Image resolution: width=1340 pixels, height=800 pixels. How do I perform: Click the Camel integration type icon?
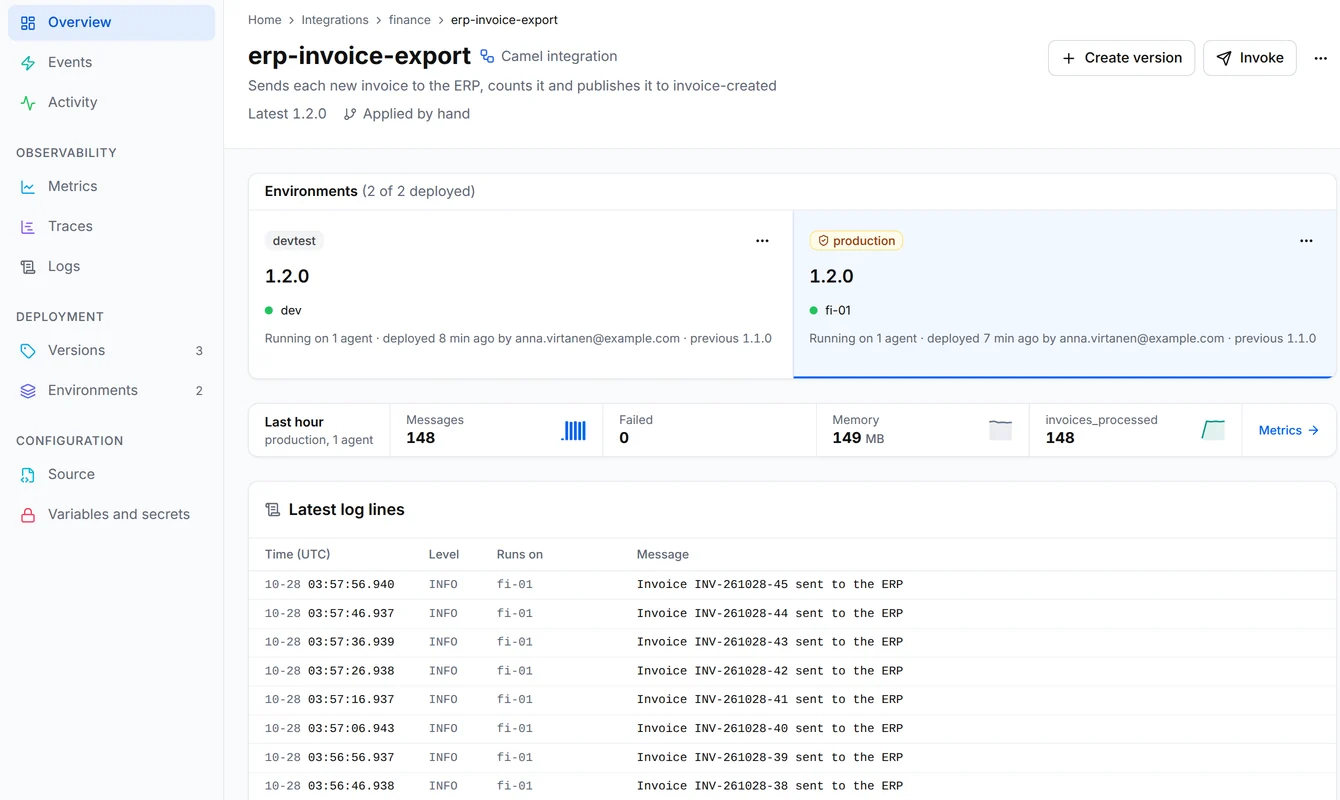(x=487, y=57)
